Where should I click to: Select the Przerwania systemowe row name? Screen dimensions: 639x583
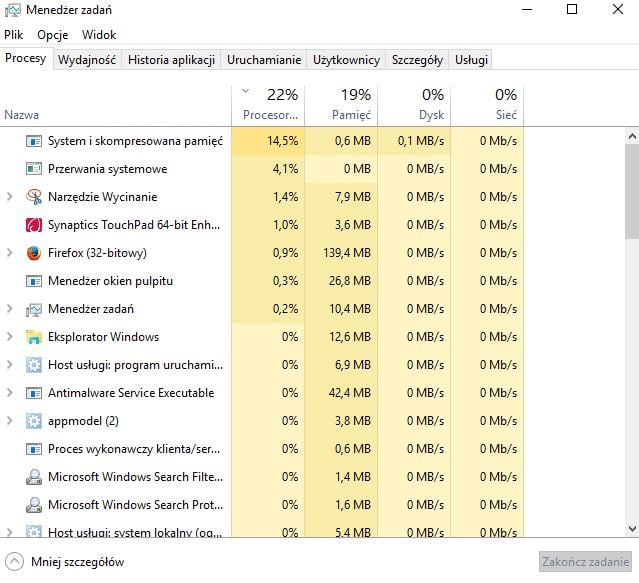click(x=108, y=169)
